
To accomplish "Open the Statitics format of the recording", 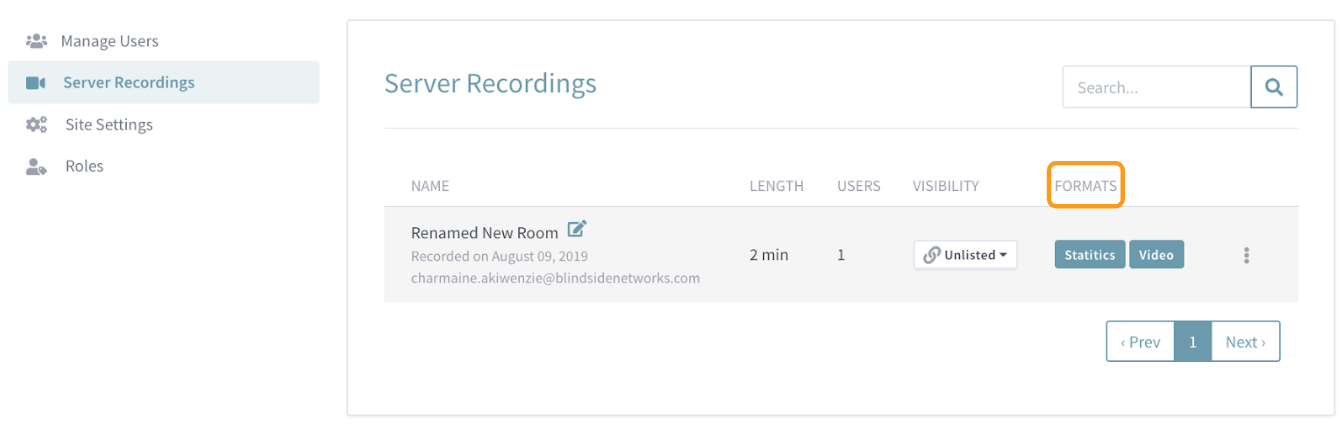I will (1090, 255).
